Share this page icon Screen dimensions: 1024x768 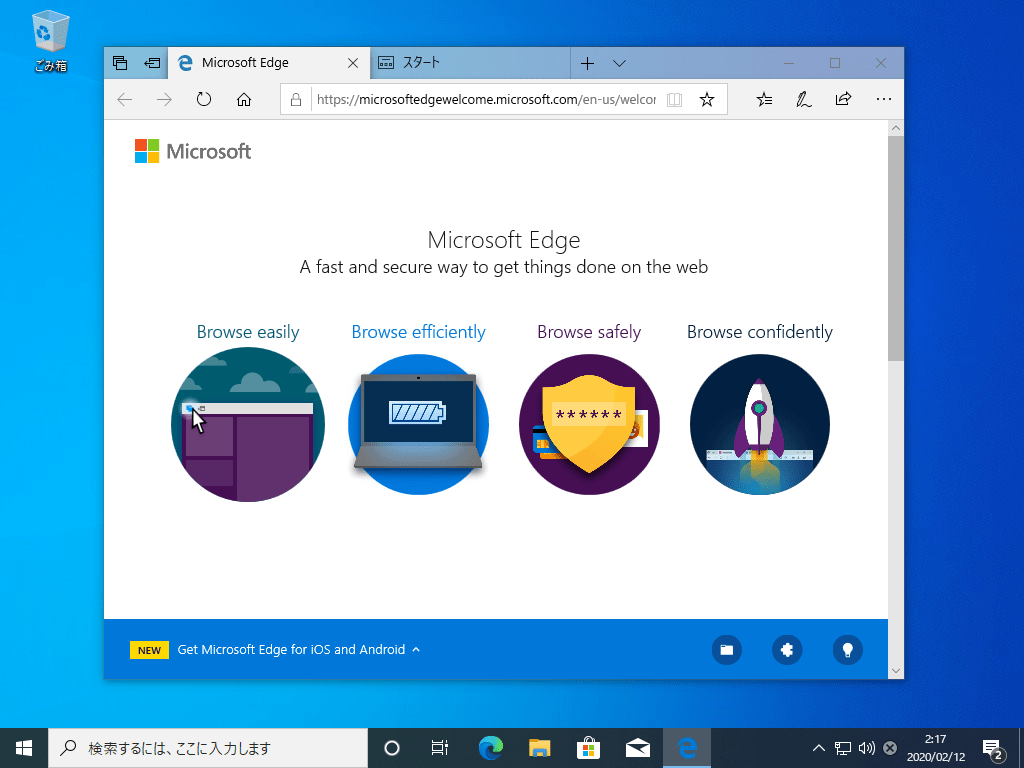pyautogui.click(x=843, y=99)
